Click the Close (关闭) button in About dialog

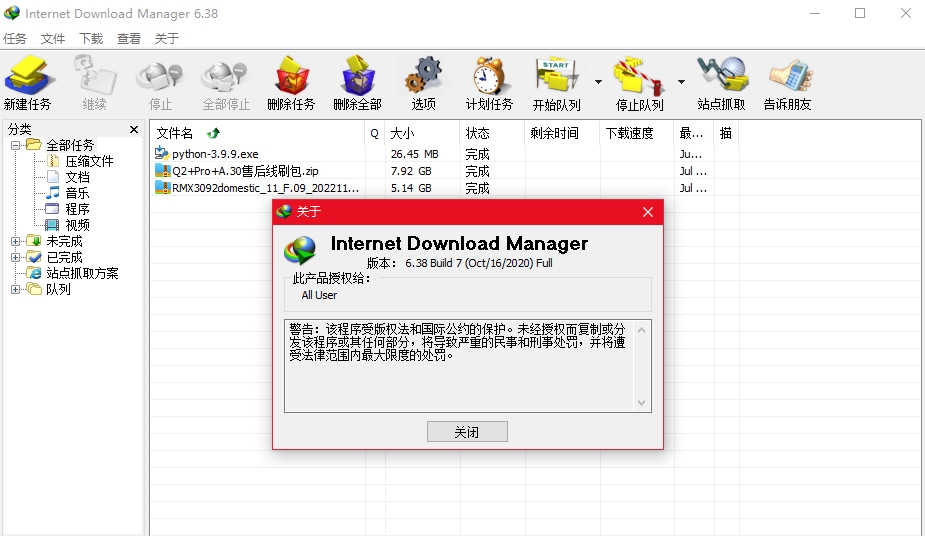point(467,432)
